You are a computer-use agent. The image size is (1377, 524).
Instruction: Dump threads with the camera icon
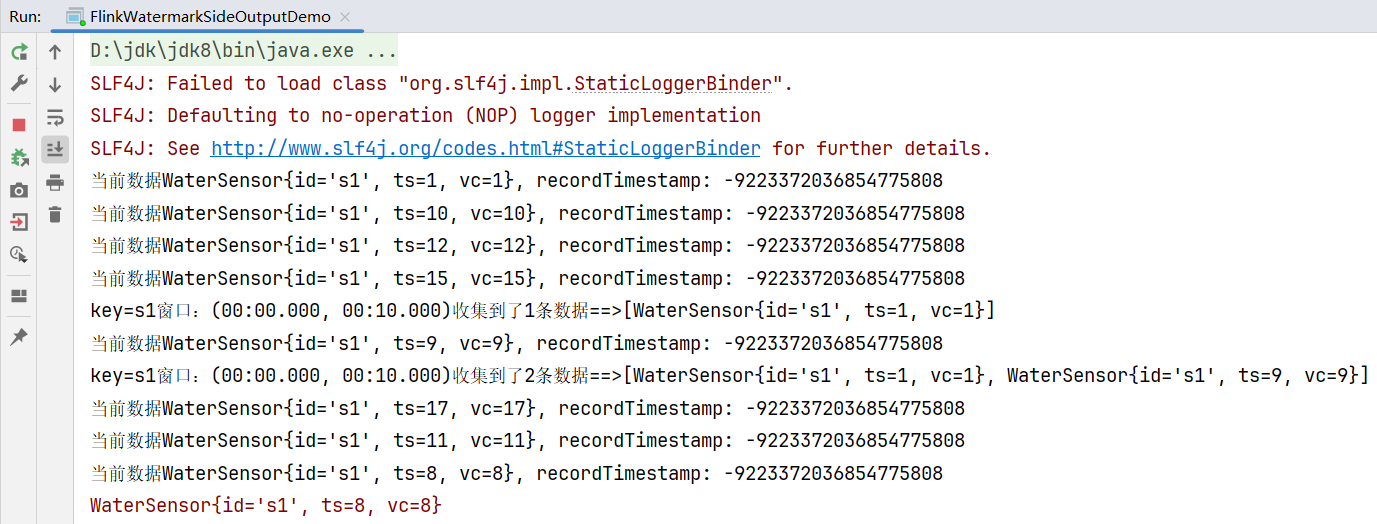click(x=19, y=190)
